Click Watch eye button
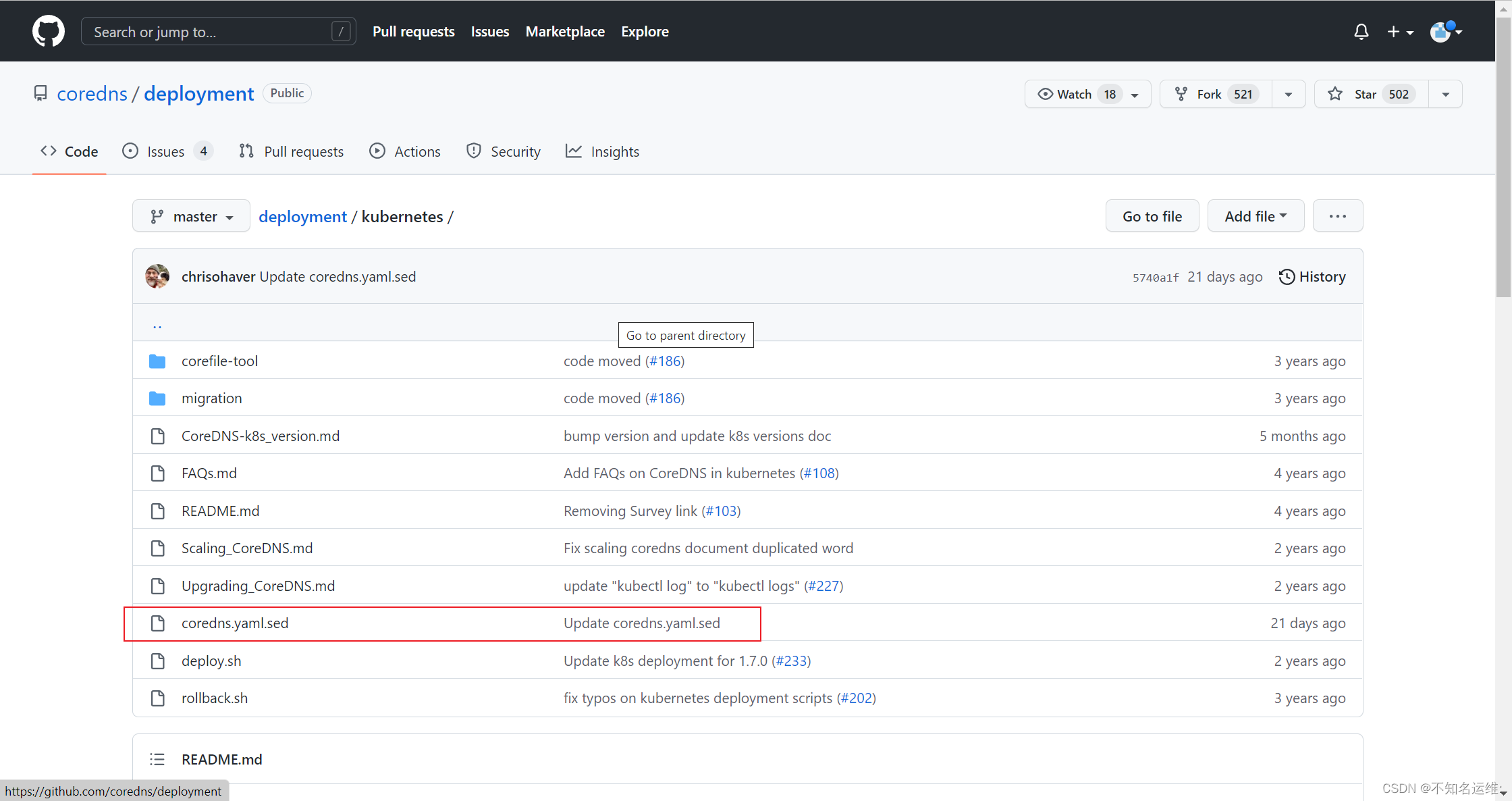 tap(1088, 94)
